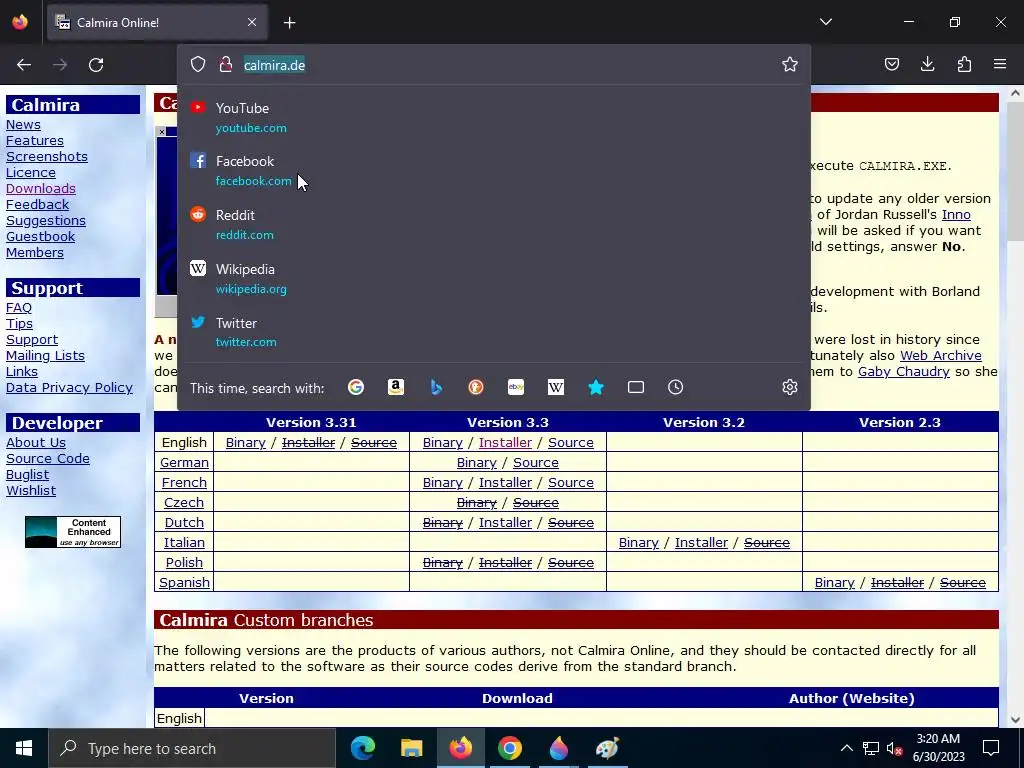Open the muted volume tray icon
1024x768 pixels.
click(895, 748)
